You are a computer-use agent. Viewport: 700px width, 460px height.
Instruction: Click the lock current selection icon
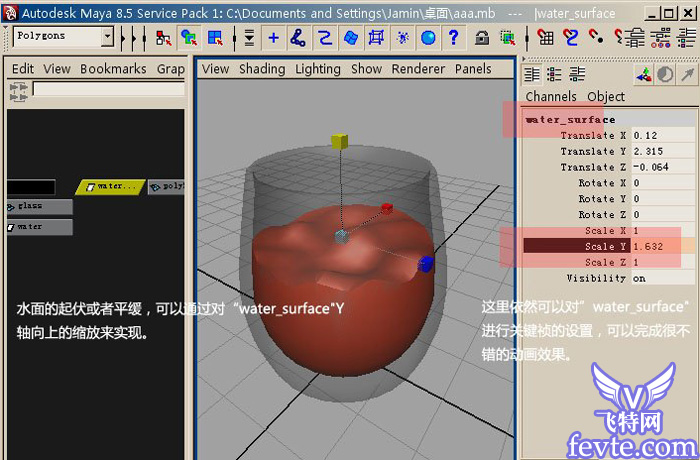(x=482, y=38)
